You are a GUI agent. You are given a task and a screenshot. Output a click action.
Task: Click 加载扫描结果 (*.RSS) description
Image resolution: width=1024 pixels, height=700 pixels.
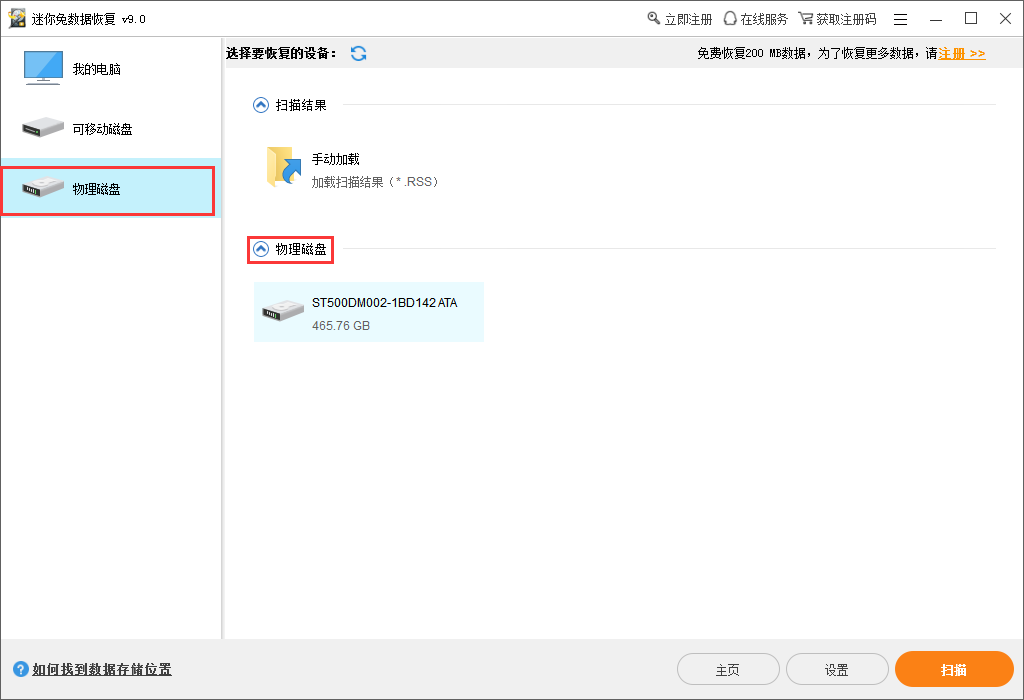[x=375, y=182]
